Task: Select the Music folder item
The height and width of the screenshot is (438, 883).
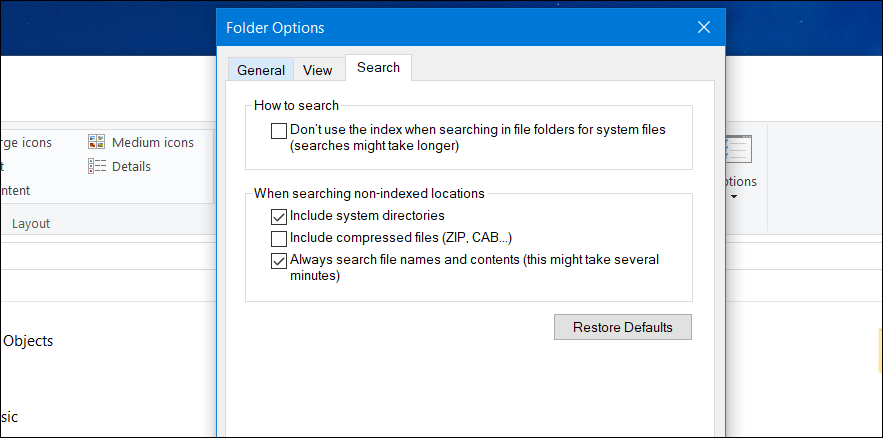Action: point(9,416)
